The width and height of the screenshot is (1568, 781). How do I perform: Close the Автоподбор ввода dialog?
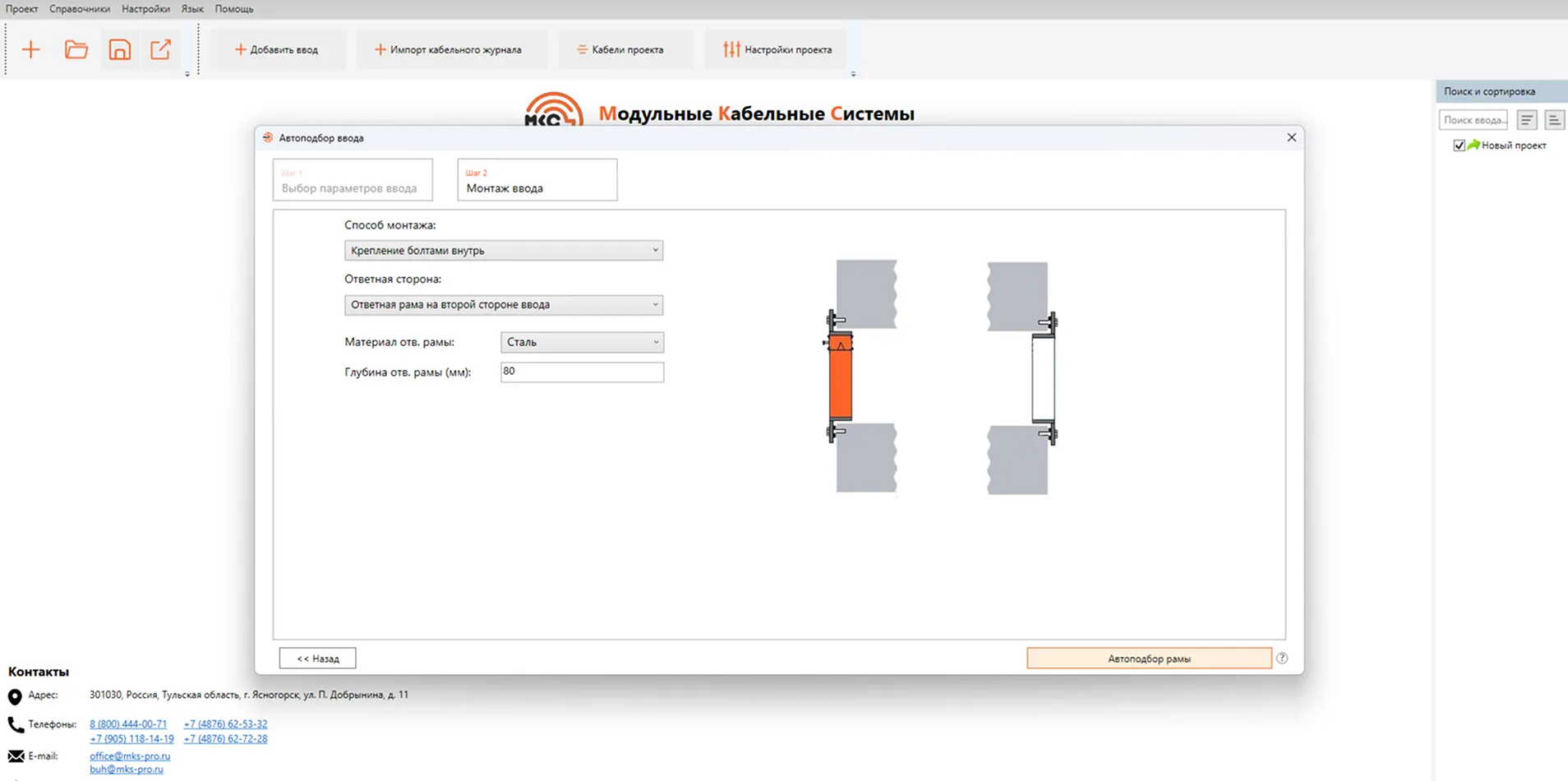coord(1291,137)
